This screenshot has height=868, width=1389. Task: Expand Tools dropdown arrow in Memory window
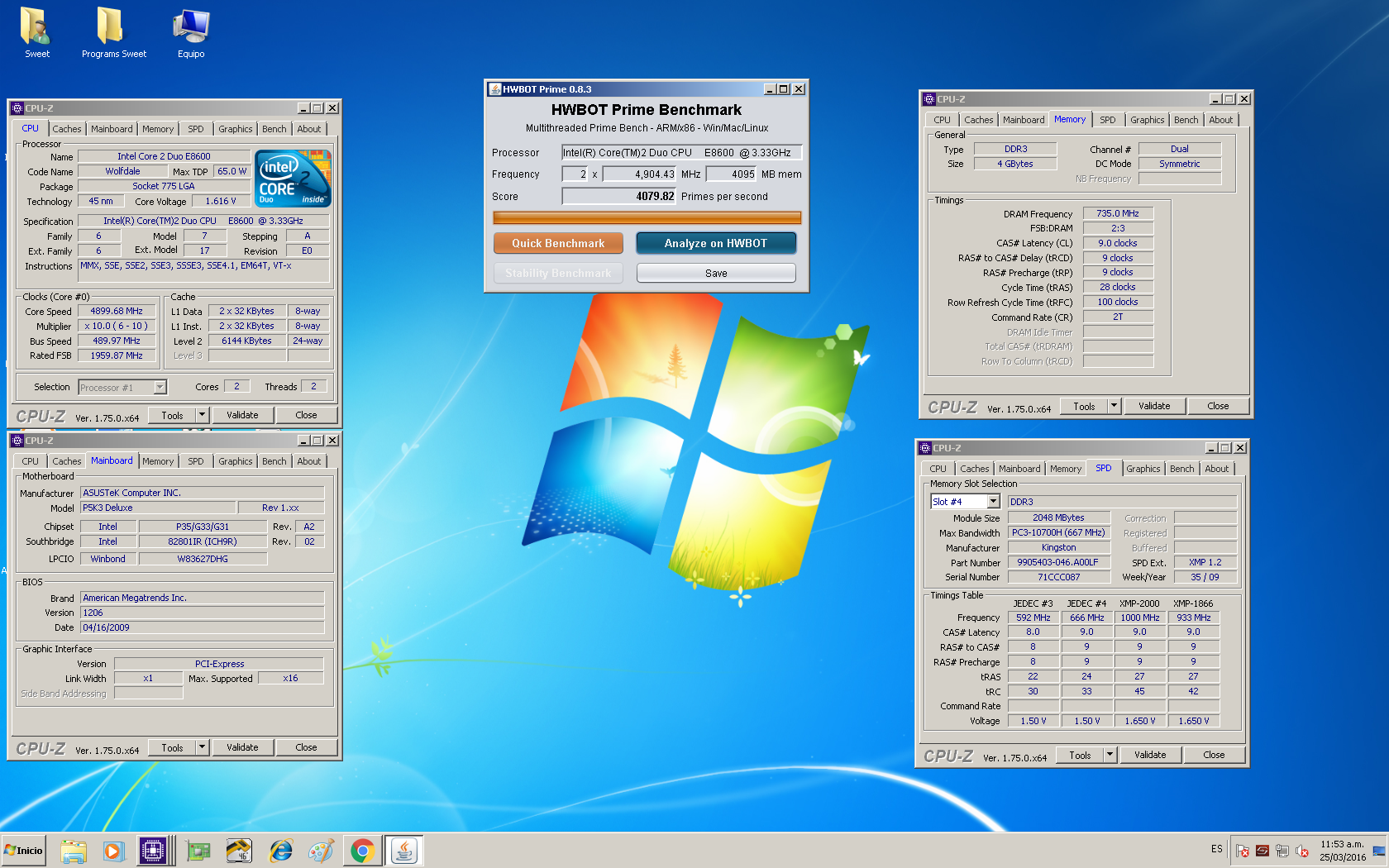(x=1114, y=406)
